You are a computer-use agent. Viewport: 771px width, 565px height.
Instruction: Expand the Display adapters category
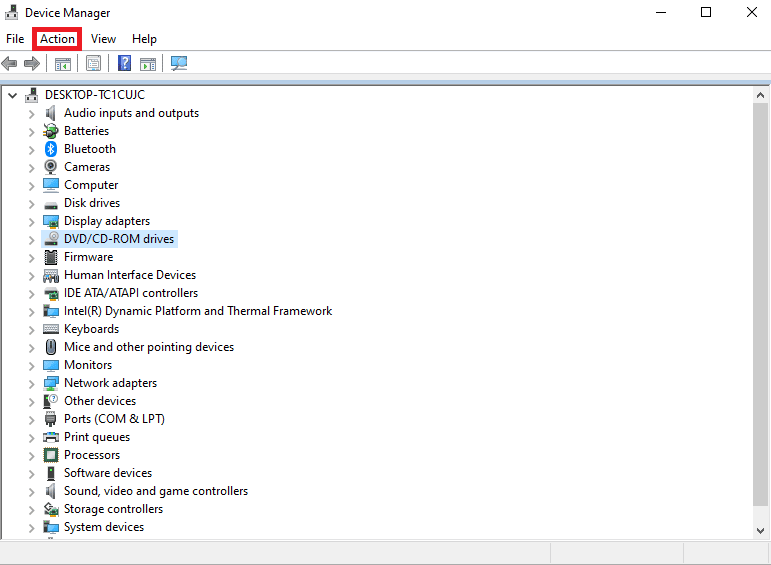(31, 222)
